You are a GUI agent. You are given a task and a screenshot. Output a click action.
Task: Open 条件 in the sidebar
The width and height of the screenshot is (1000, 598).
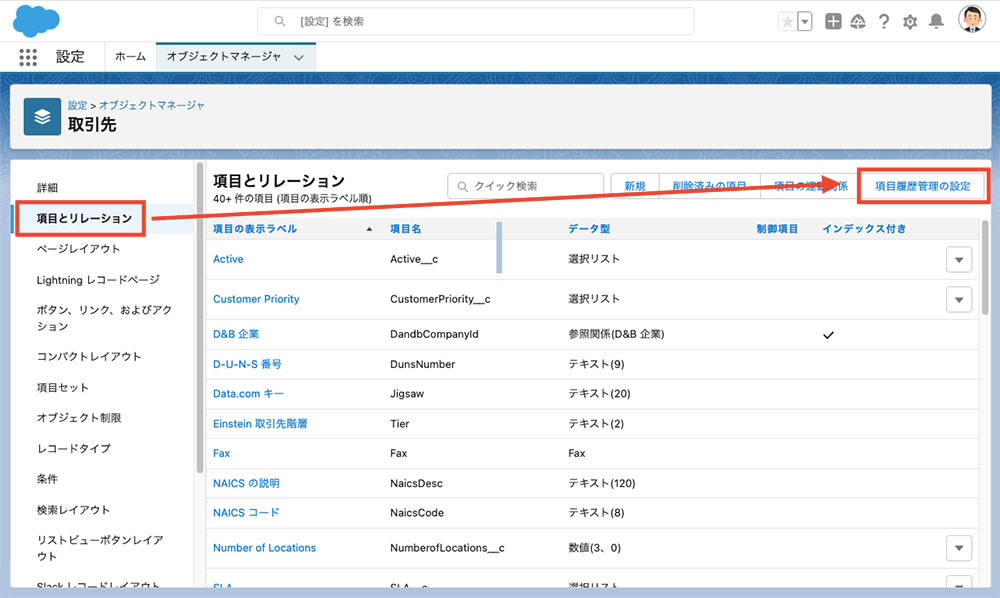pos(47,479)
